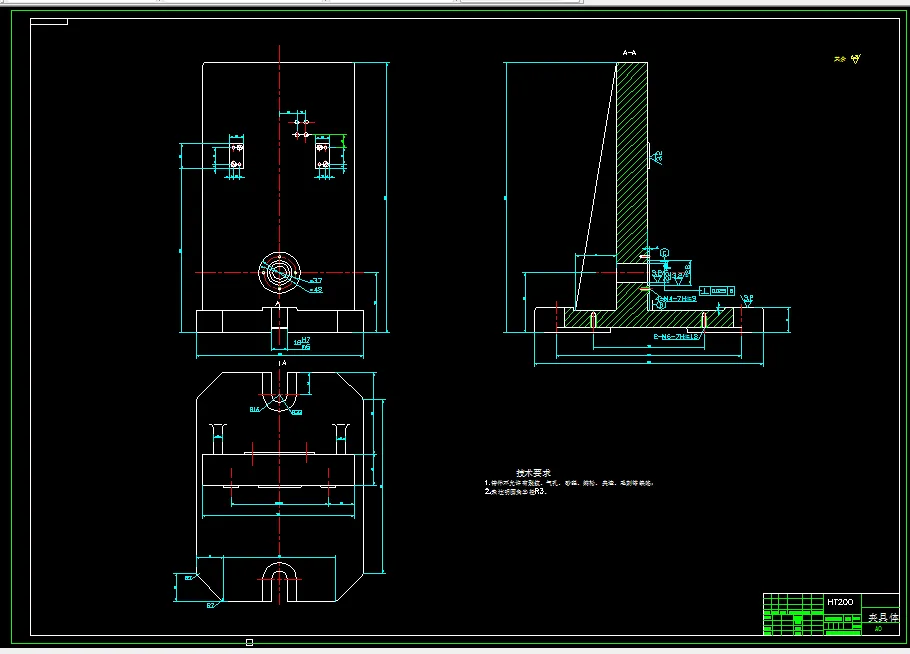Viewport: 910px width, 654px height.
Task: Select the ø37 diameter dimension label
Action: tap(316, 281)
